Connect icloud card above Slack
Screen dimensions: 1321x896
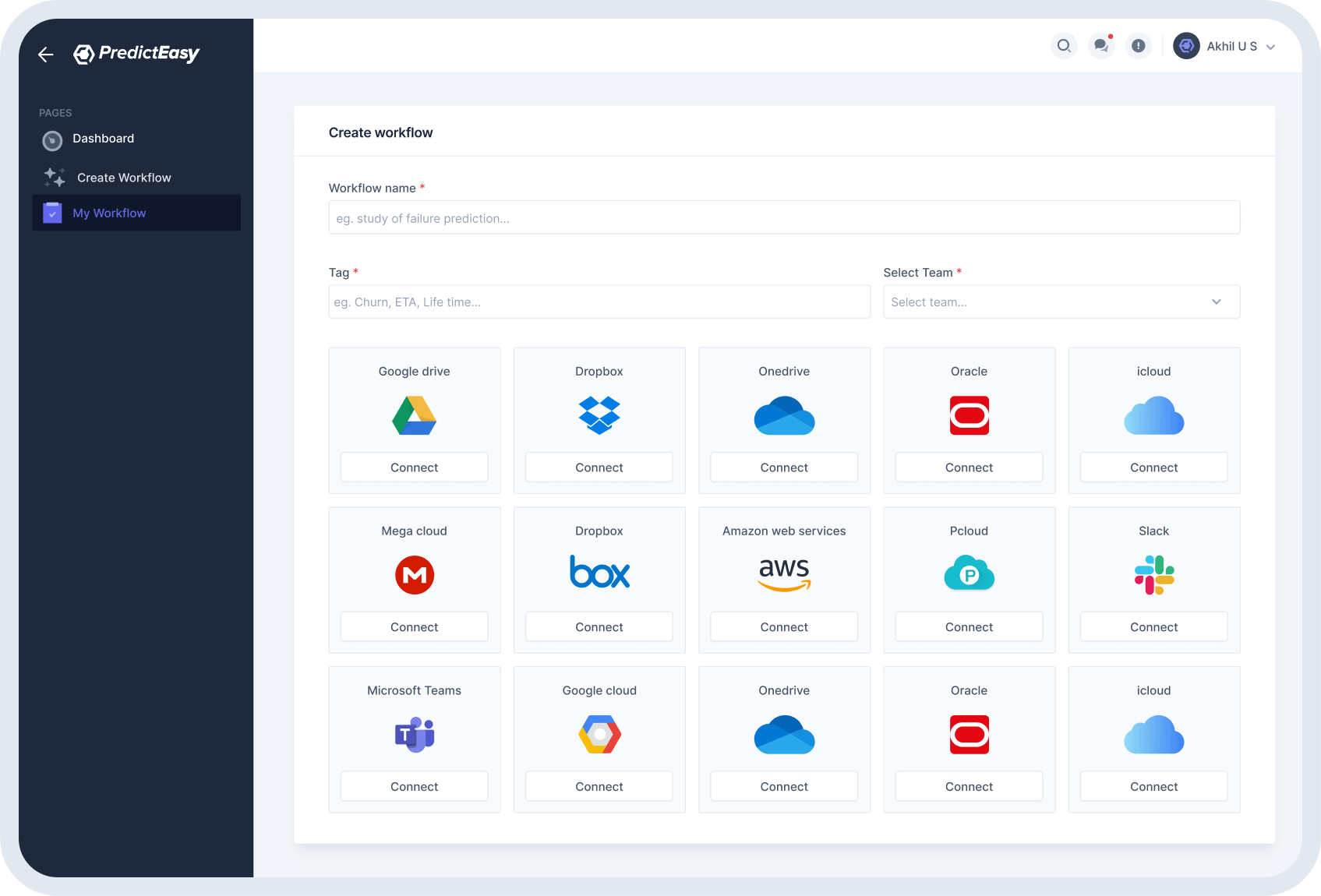click(1154, 467)
